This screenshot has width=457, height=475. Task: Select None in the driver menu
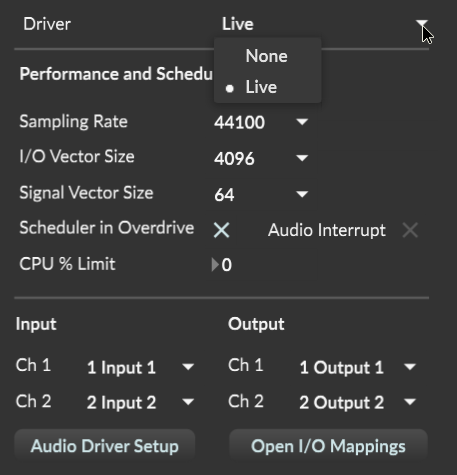coord(267,56)
